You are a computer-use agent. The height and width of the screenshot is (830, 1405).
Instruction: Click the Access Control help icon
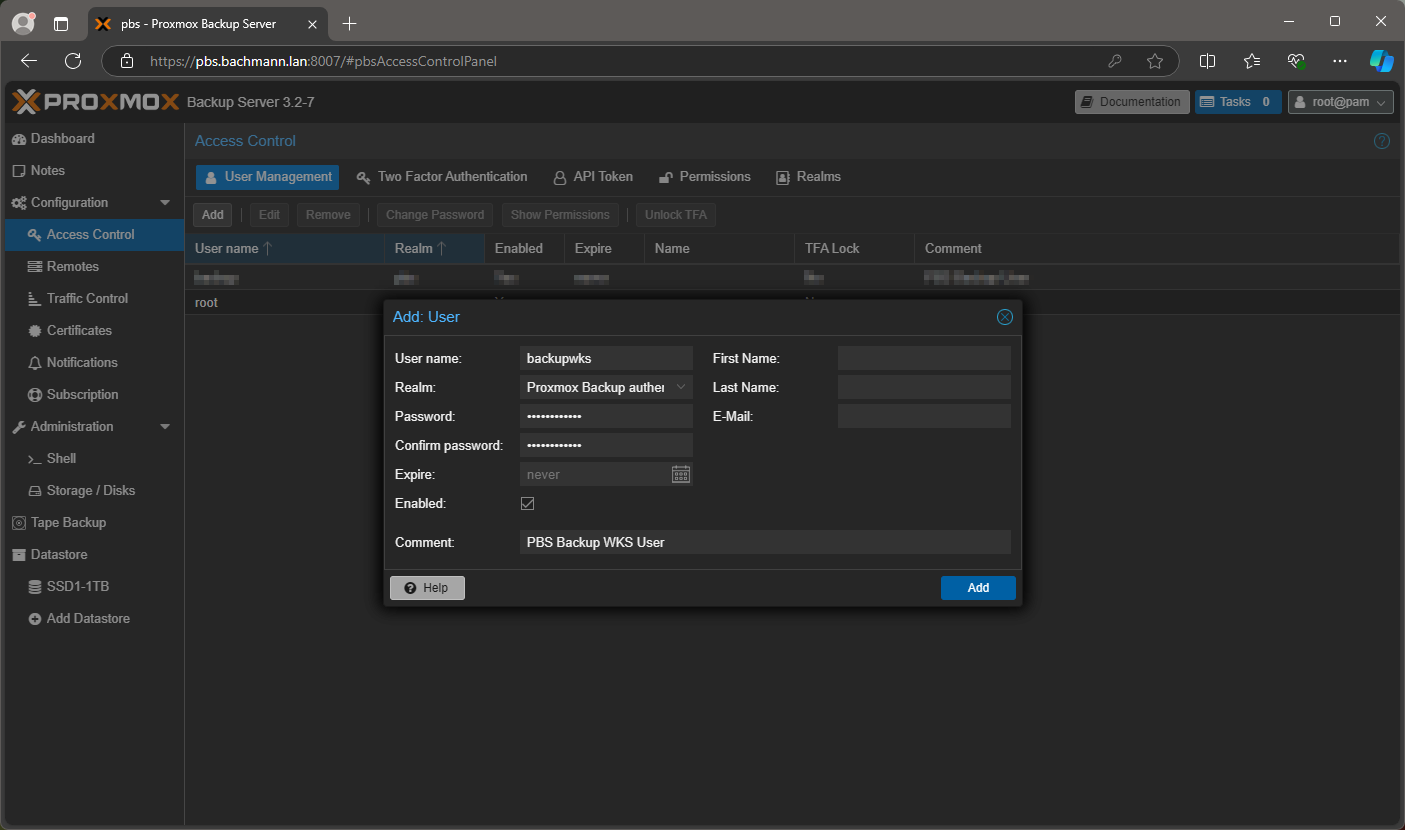pos(1382,141)
